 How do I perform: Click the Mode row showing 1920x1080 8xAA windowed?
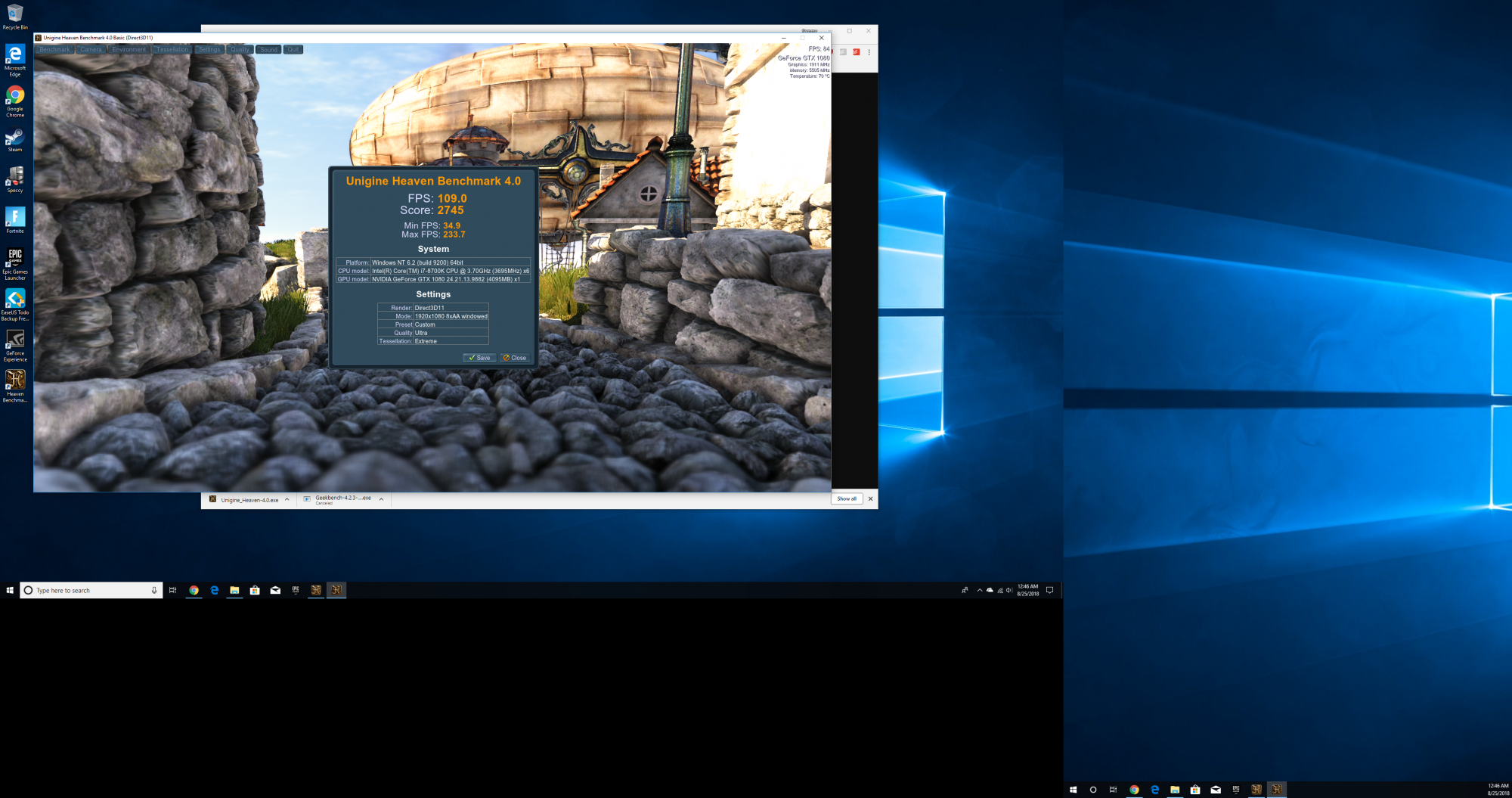coord(433,316)
